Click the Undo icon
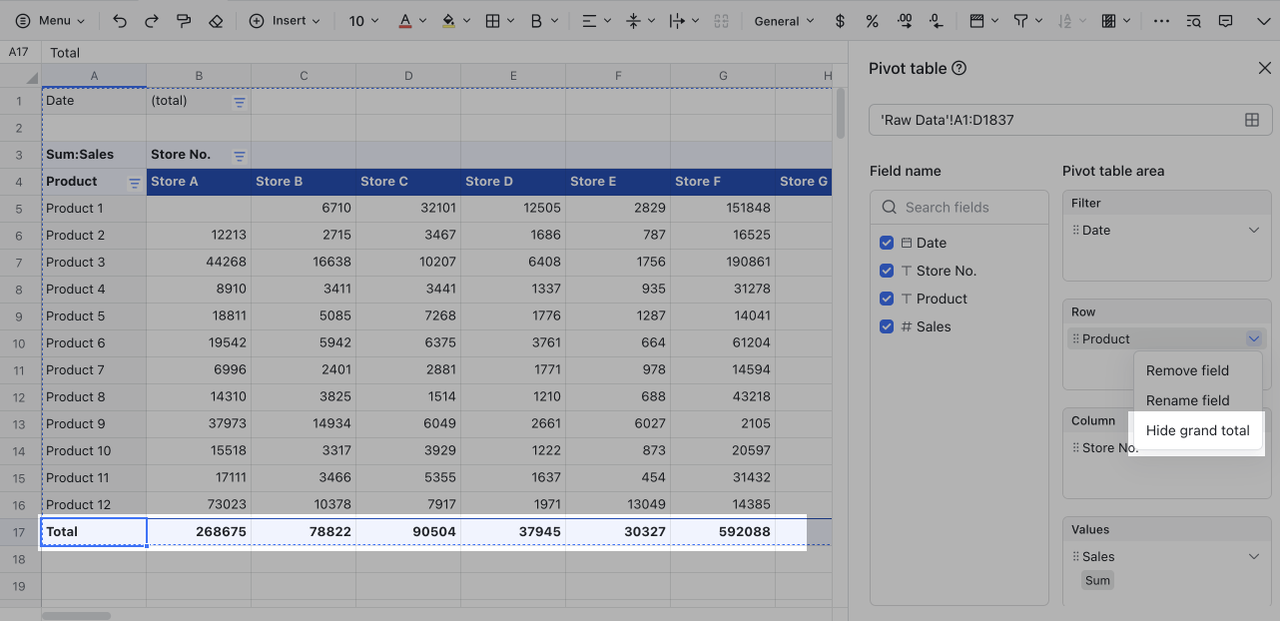This screenshot has width=1280, height=621. (x=120, y=21)
